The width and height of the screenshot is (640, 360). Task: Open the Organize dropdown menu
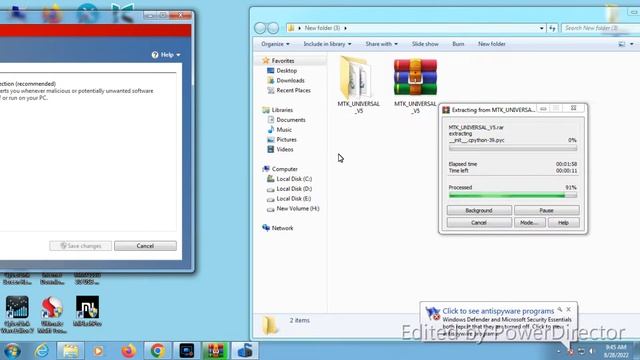276,44
